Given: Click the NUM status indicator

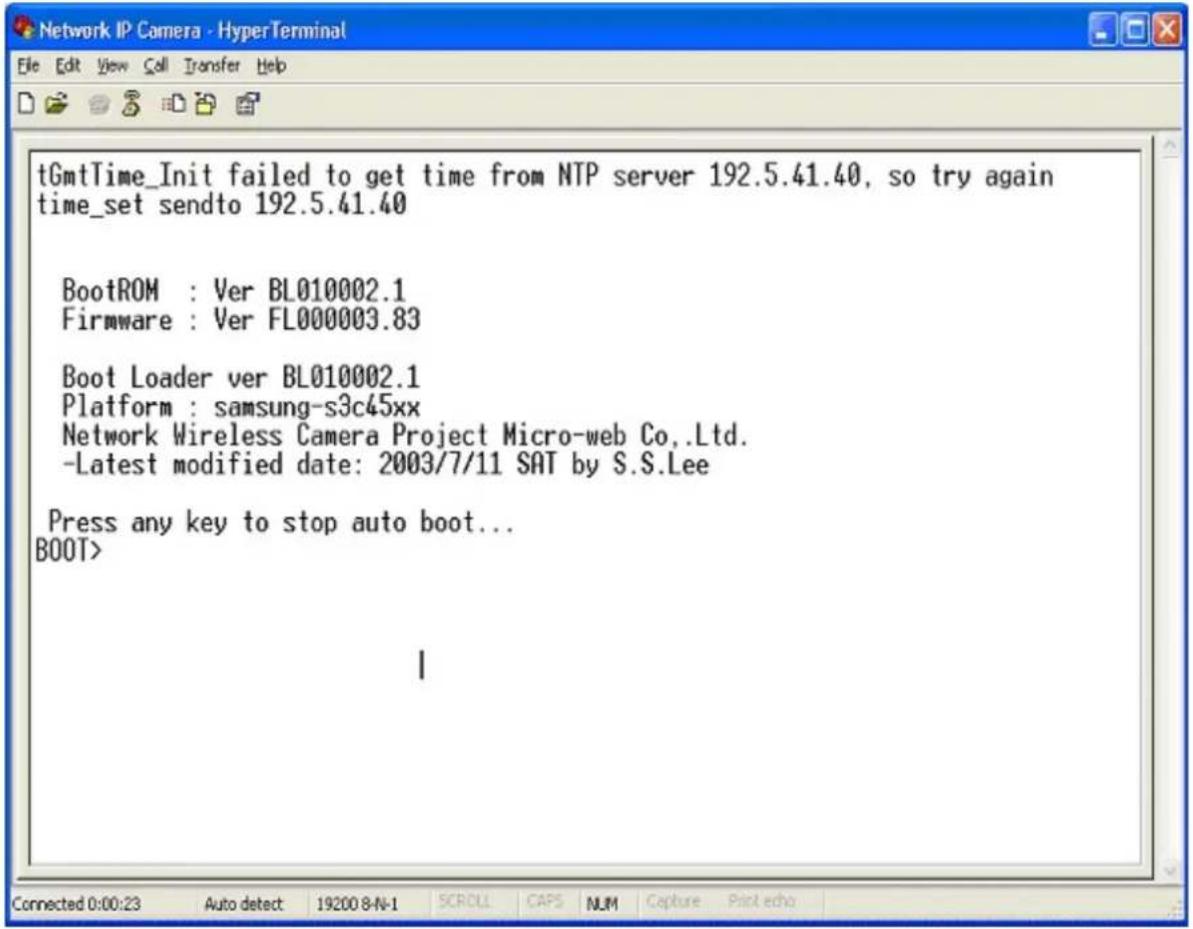Looking at the screenshot, I should 602,904.
